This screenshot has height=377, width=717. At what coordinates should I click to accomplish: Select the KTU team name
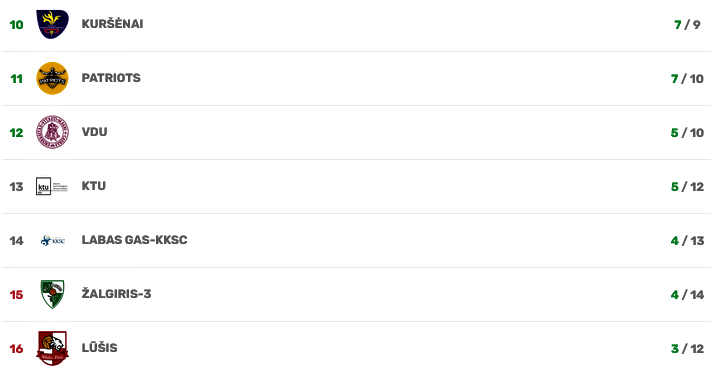[x=94, y=186]
